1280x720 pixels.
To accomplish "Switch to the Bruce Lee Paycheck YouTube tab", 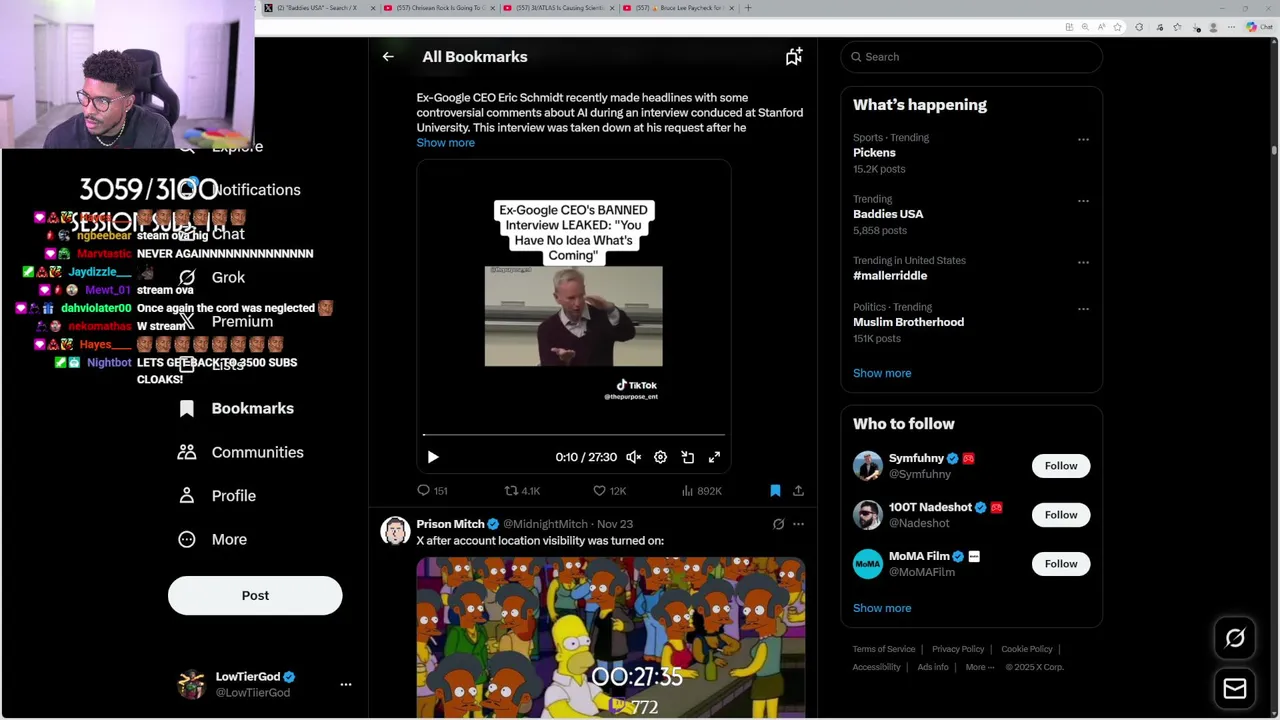I will click(x=678, y=8).
